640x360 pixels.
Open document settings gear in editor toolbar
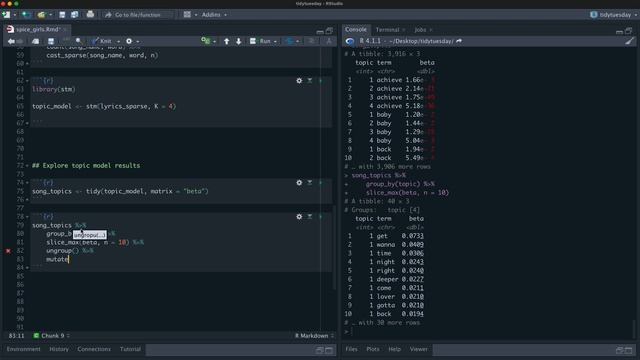129,41
